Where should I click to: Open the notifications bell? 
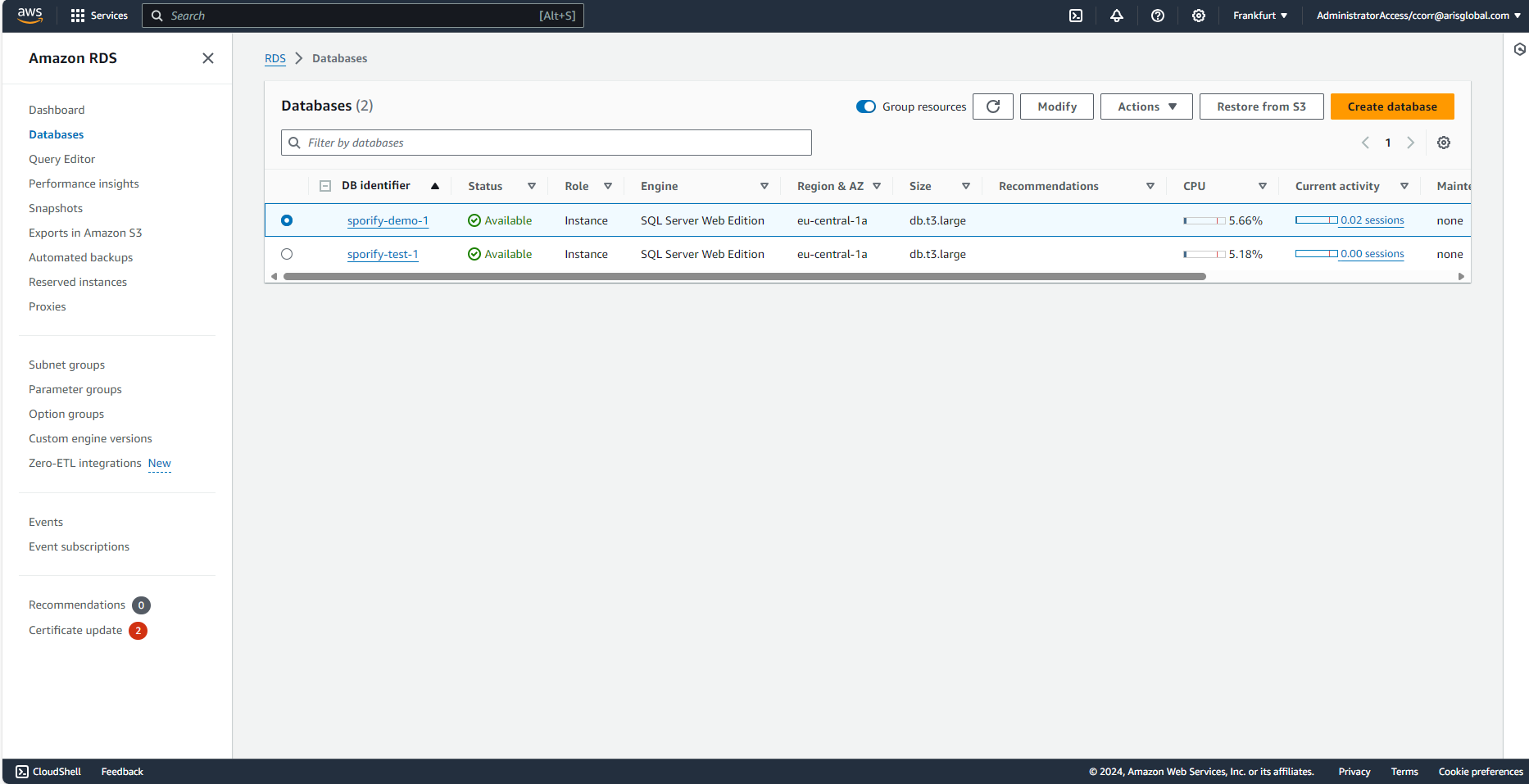[1117, 16]
